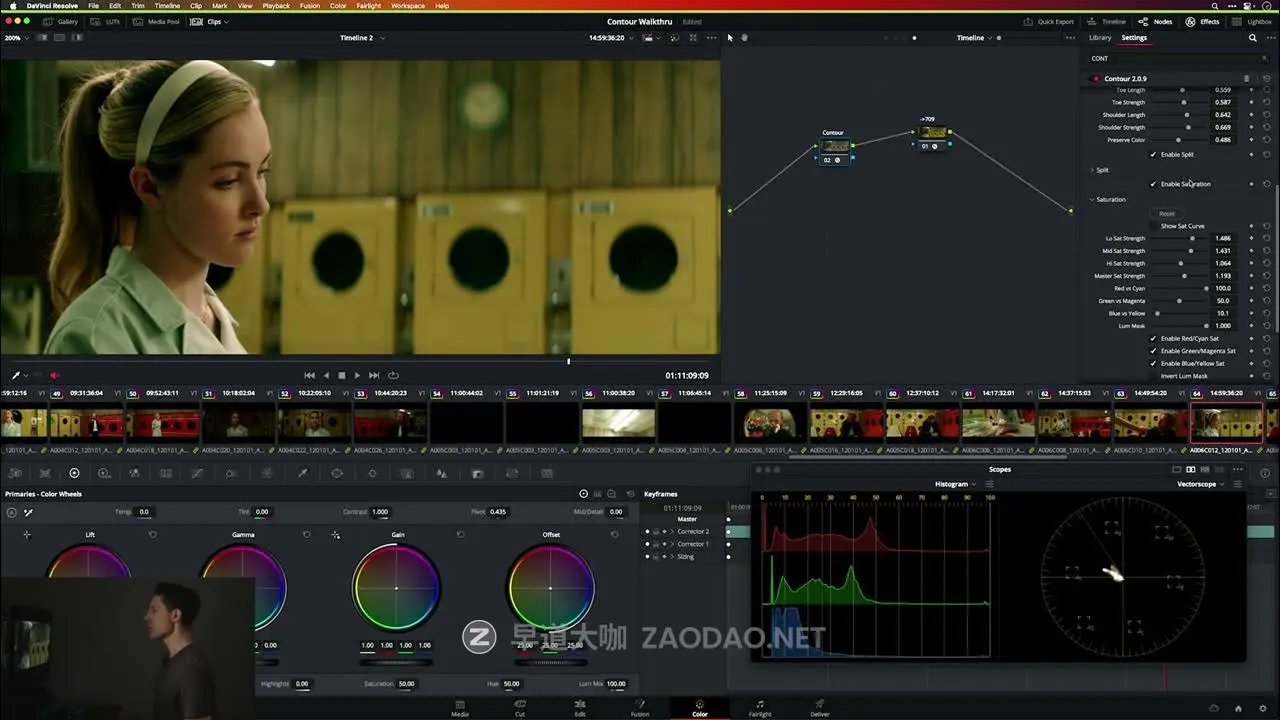The height and width of the screenshot is (720, 1280).
Task: Open the Camera Raw palette icon
Action: pos(13,473)
